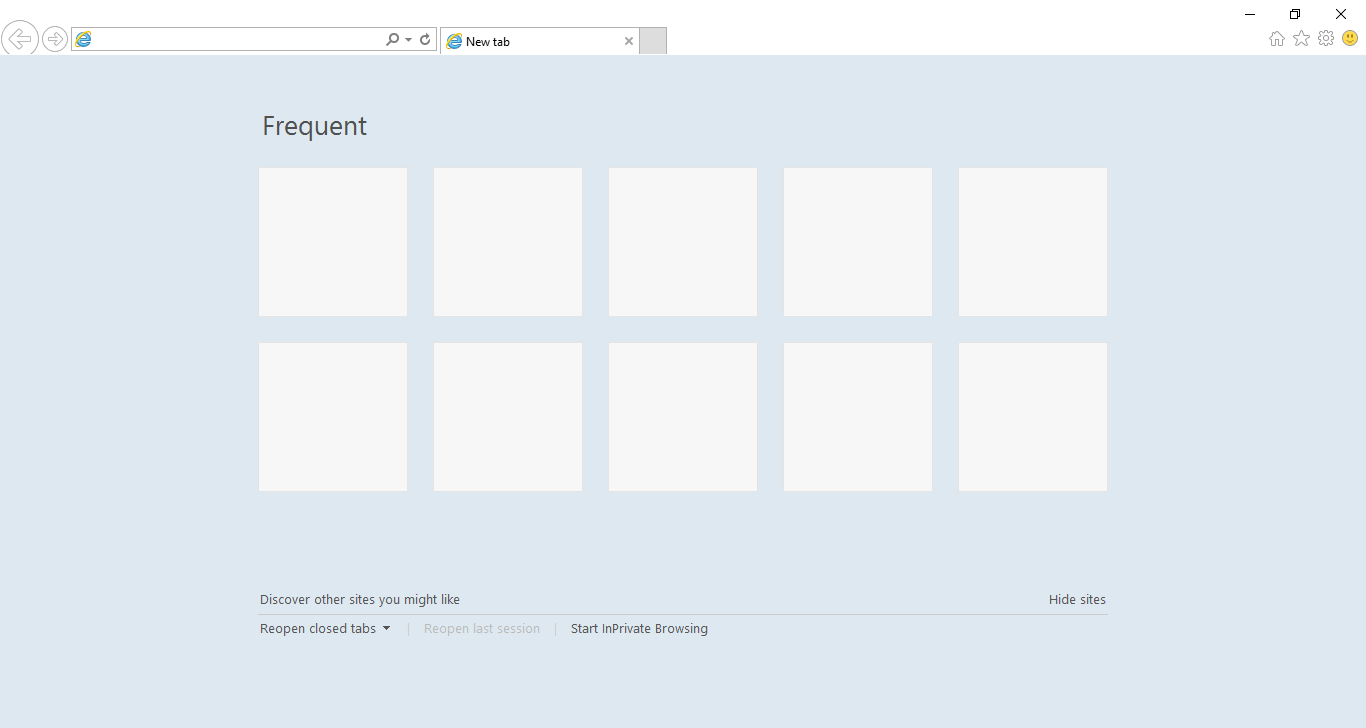This screenshot has width=1366, height=728.
Task: Open the address bar autocomplete dropdown arrow
Action: [x=408, y=40]
